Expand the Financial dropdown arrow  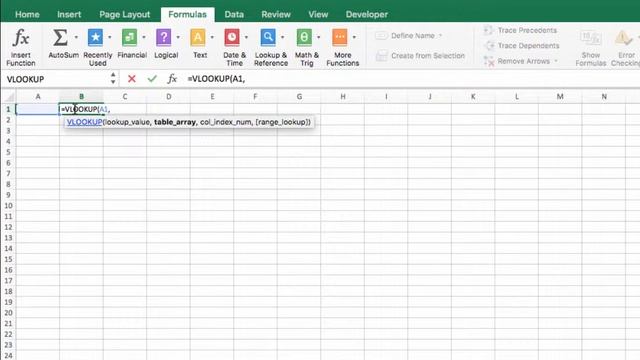[x=144, y=37]
